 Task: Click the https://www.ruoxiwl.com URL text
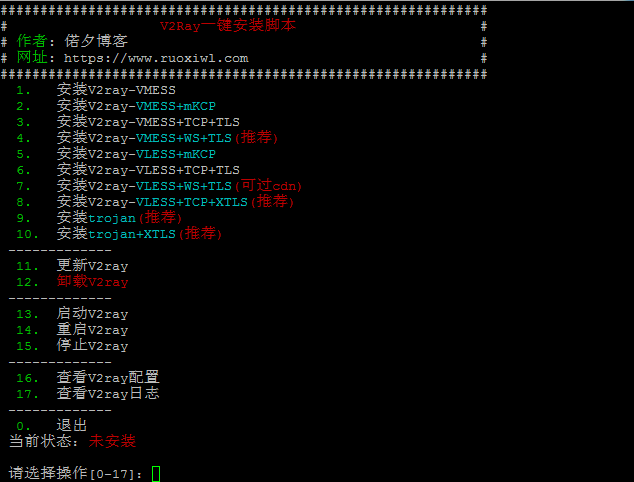[156, 58]
